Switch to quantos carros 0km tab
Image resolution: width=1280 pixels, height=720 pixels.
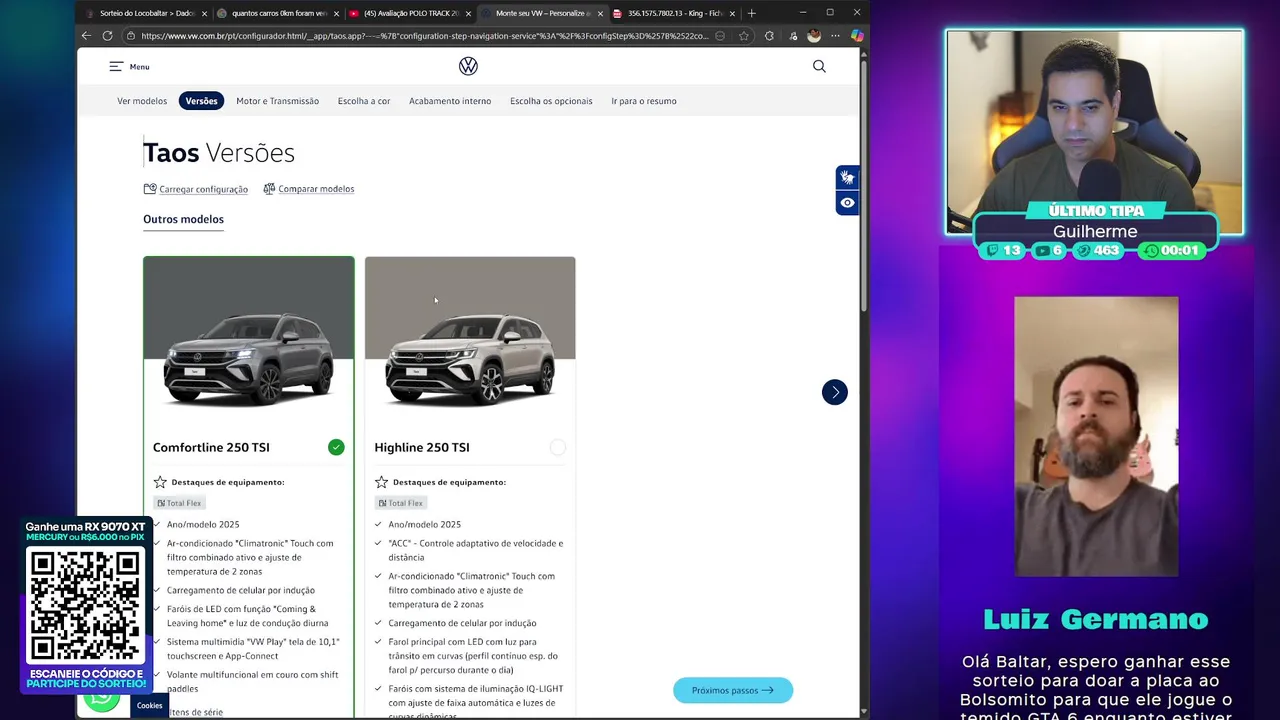[x=279, y=13]
